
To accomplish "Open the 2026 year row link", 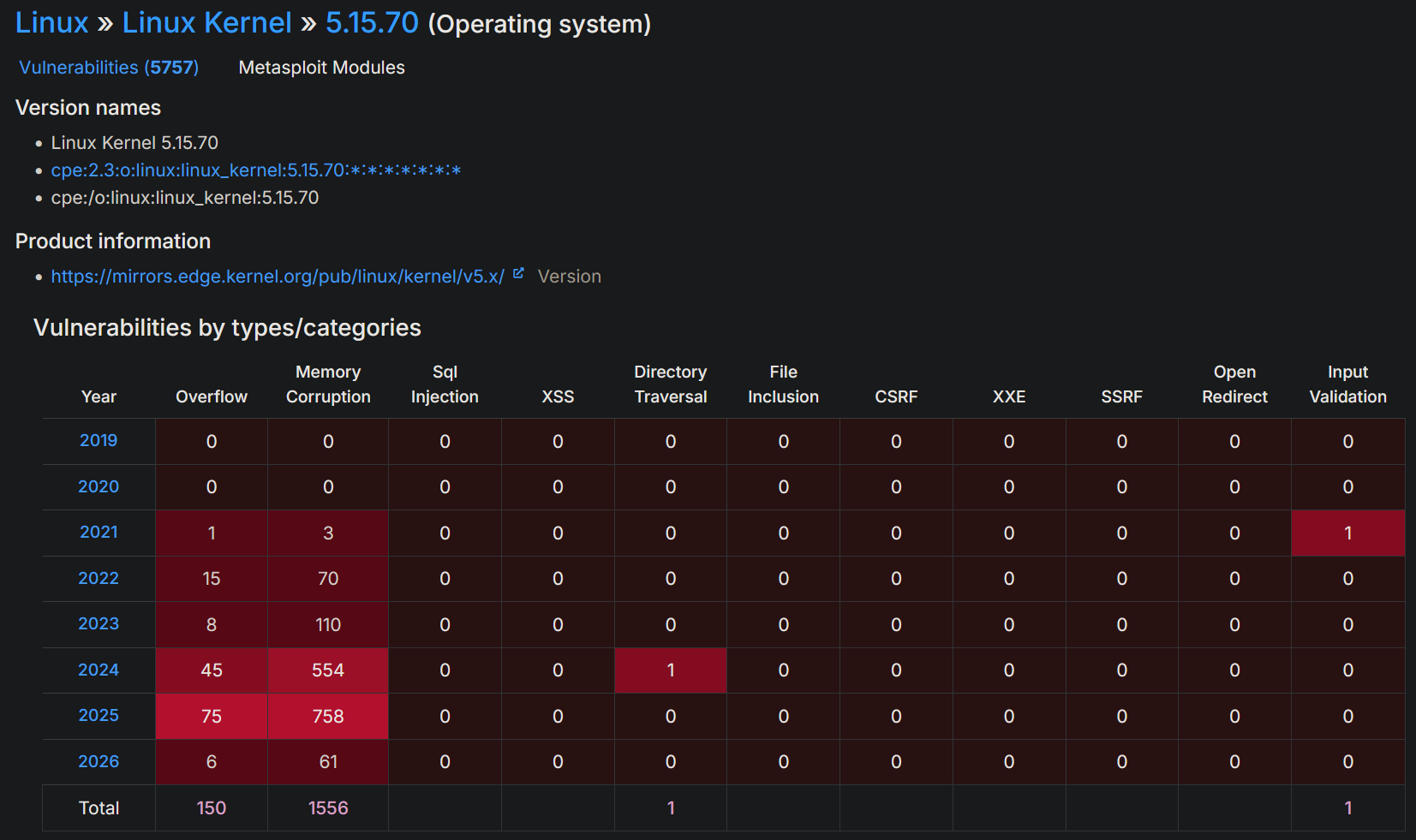I will point(99,761).
